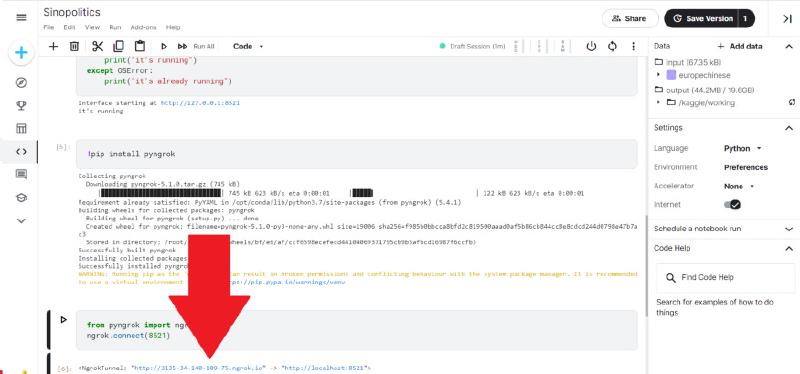Open the compass Home icon in sidebar
The width and height of the screenshot is (800, 374).
[21, 83]
